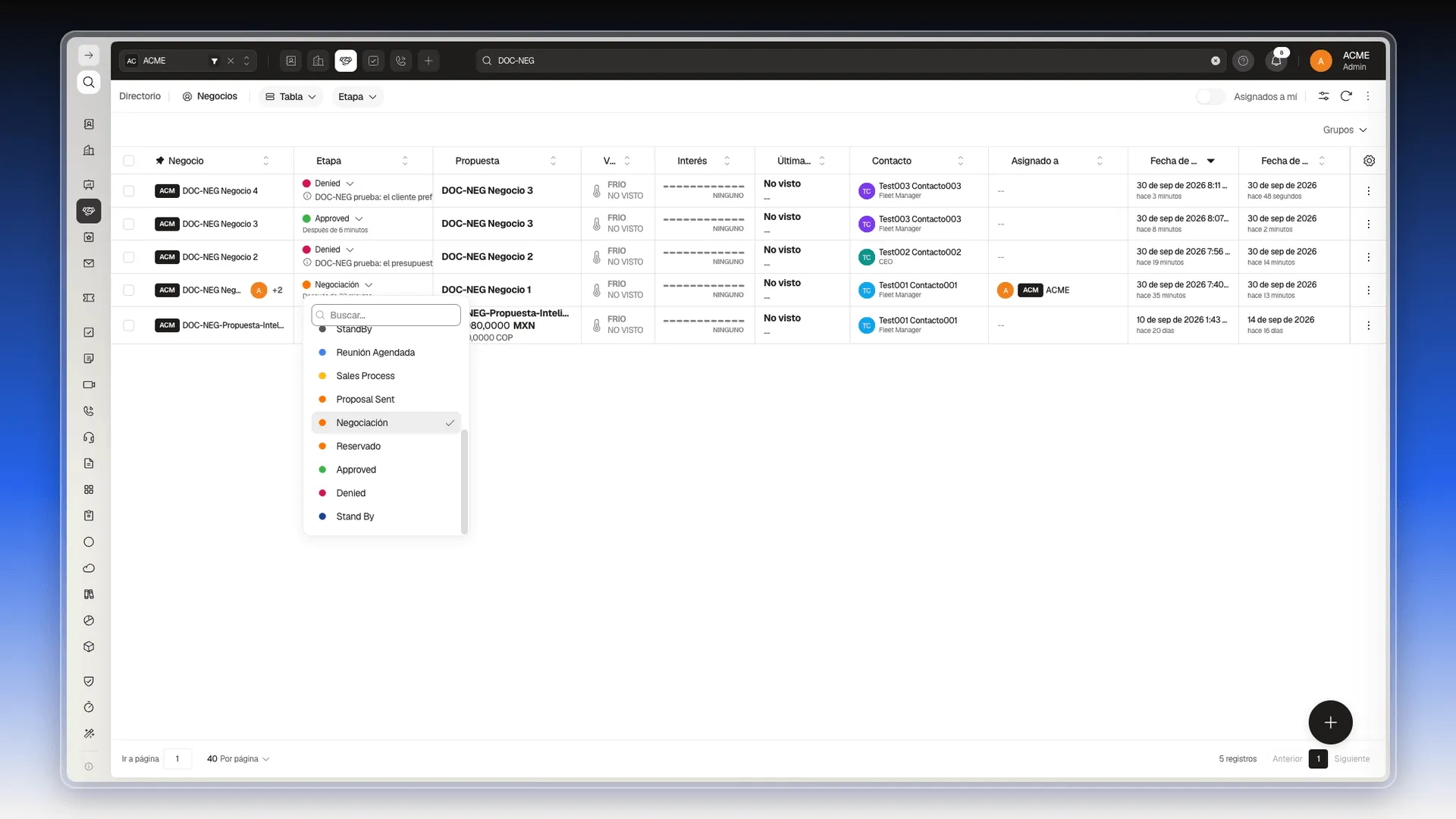This screenshot has width=1456, height=819.
Task: Click the floating add new record button
Action: [1330, 723]
